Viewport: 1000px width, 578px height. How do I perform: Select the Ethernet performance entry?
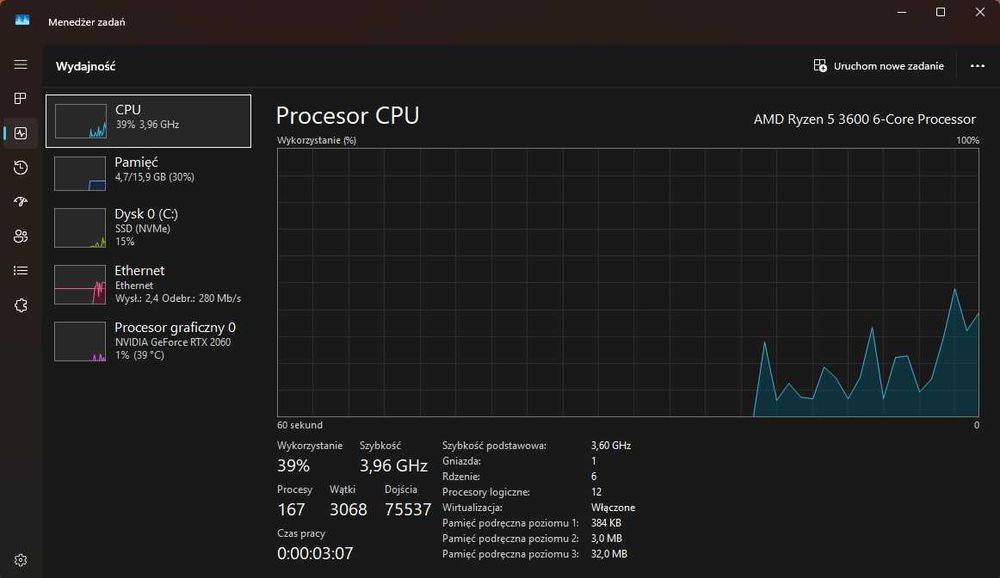click(148, 284)
